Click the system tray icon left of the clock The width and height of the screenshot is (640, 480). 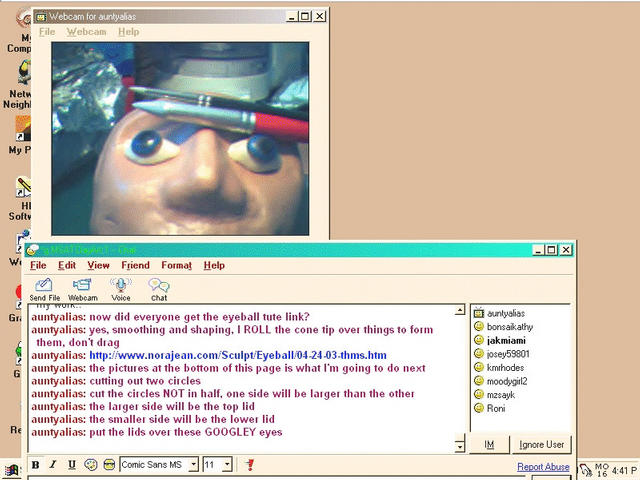[x=602, y=470]
